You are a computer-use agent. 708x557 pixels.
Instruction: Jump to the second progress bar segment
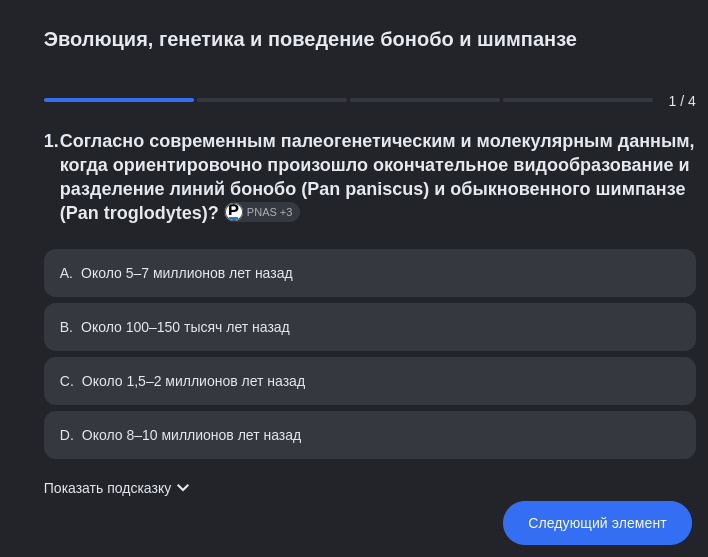pyautogui.click(x=272, y=100)
